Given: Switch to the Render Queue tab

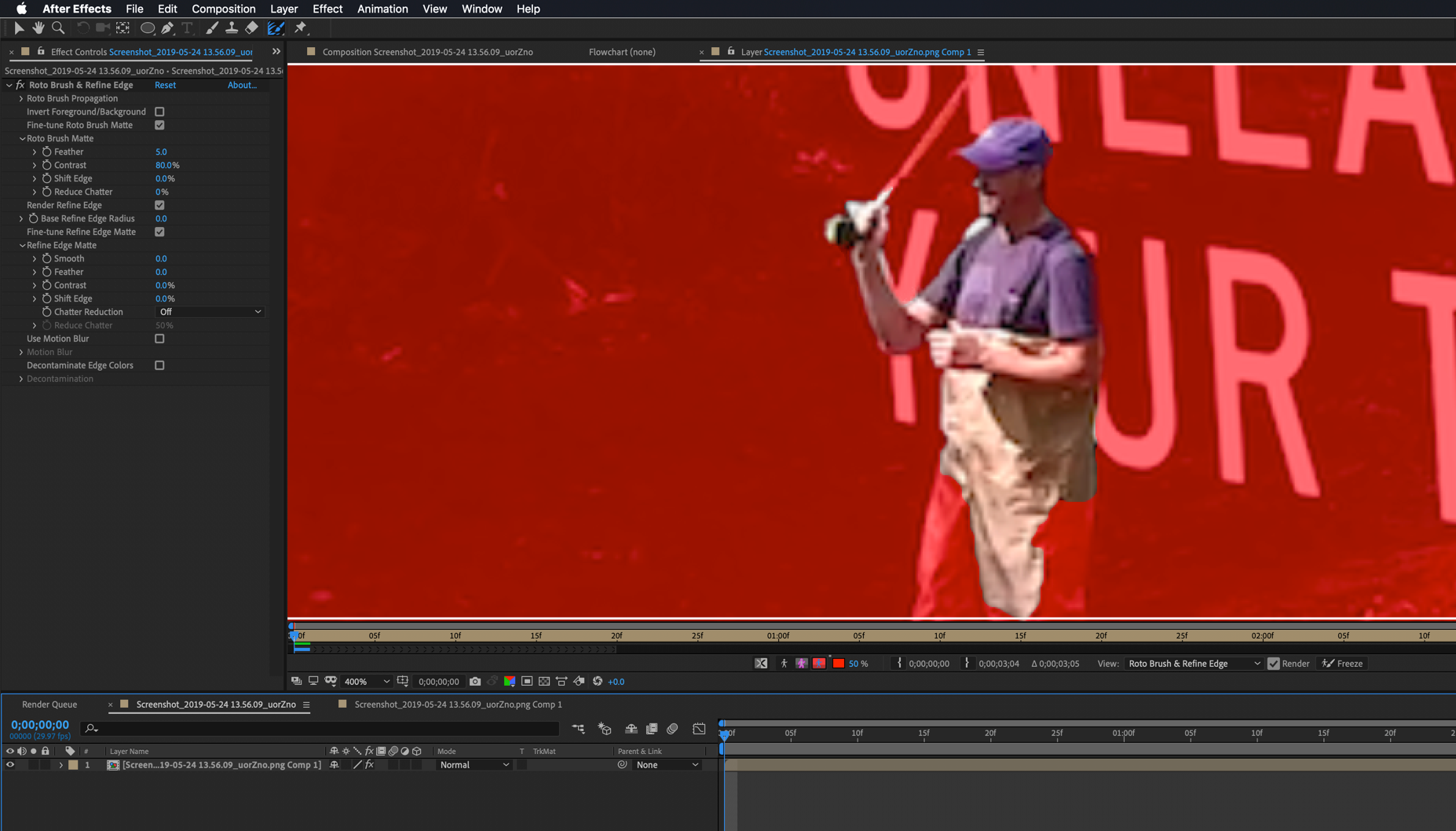Looking at the screenshot, I should point(49,705).
